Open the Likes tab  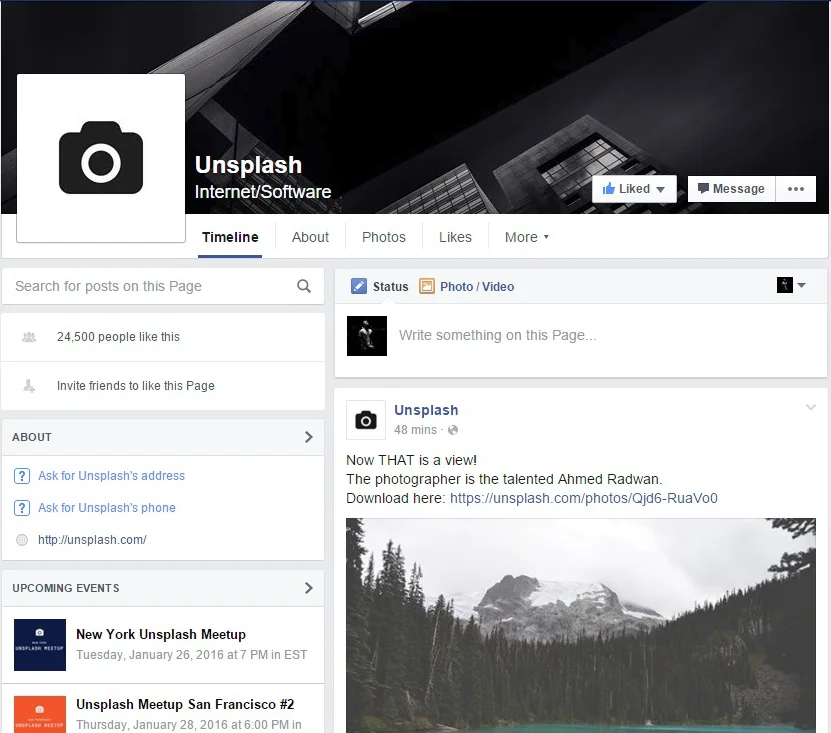click(x=455, y=237)
